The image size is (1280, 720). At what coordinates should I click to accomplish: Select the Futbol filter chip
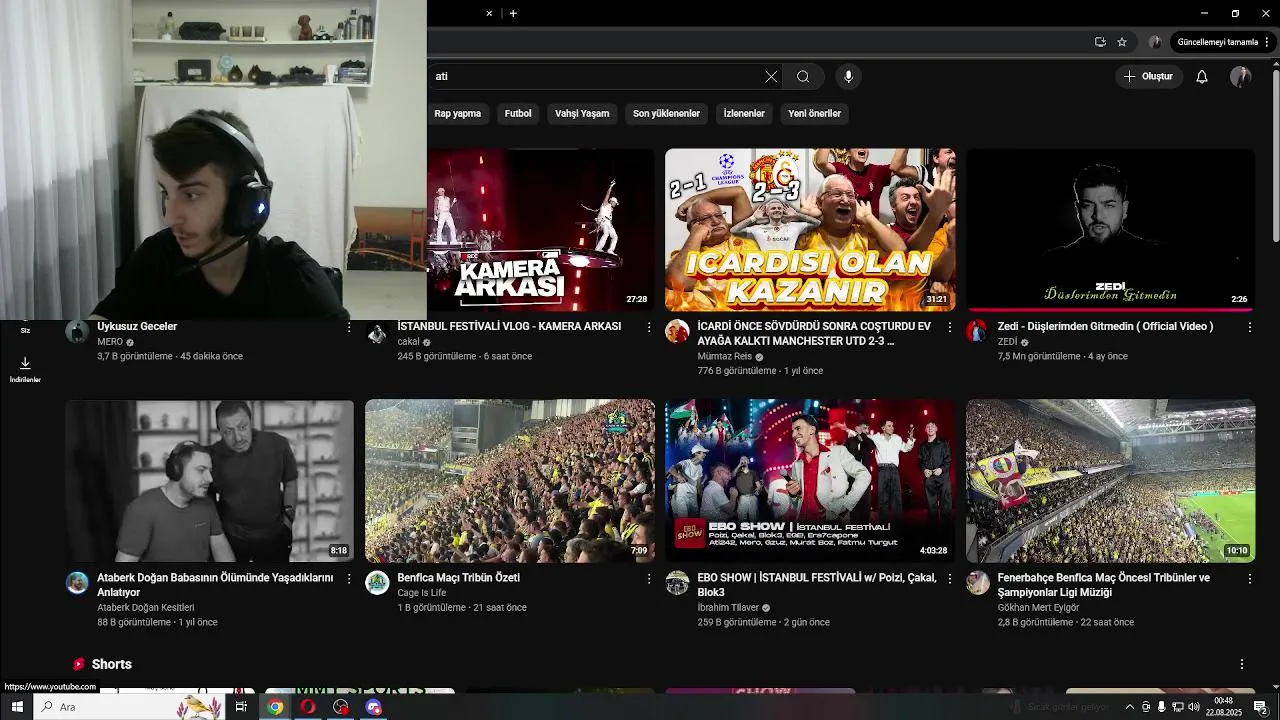[518, 113]
